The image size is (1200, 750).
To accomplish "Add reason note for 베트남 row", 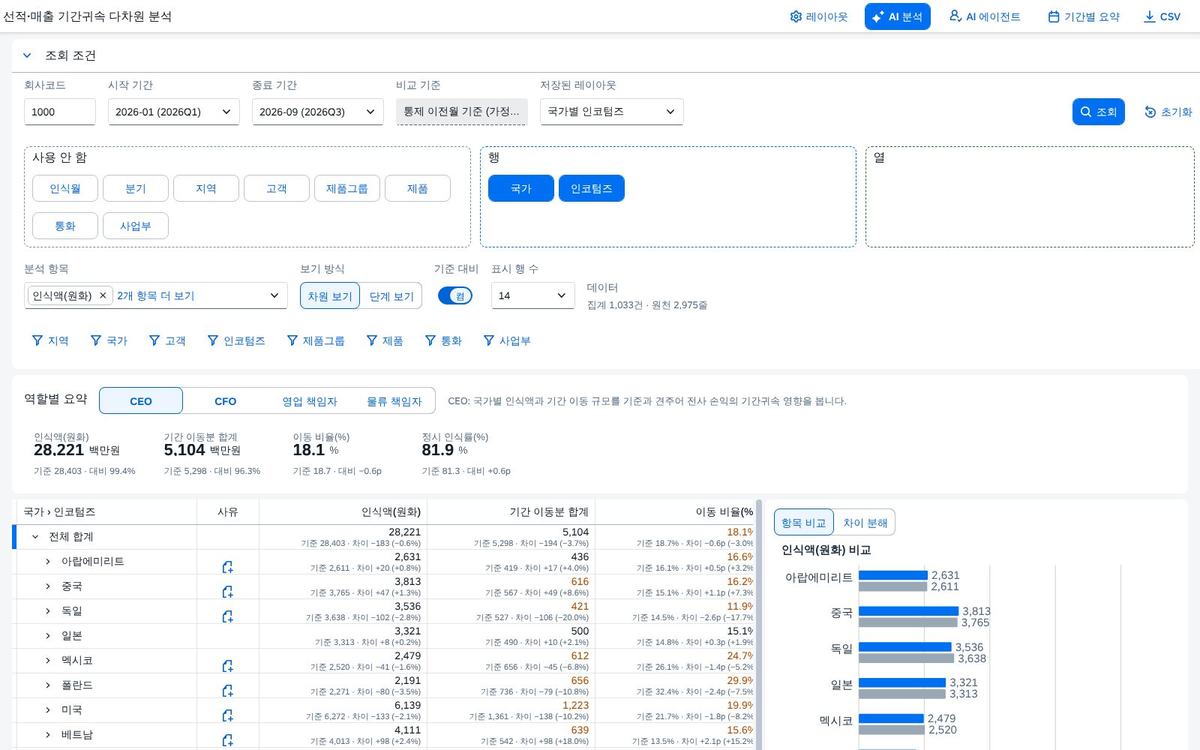I will coord(228,740).
